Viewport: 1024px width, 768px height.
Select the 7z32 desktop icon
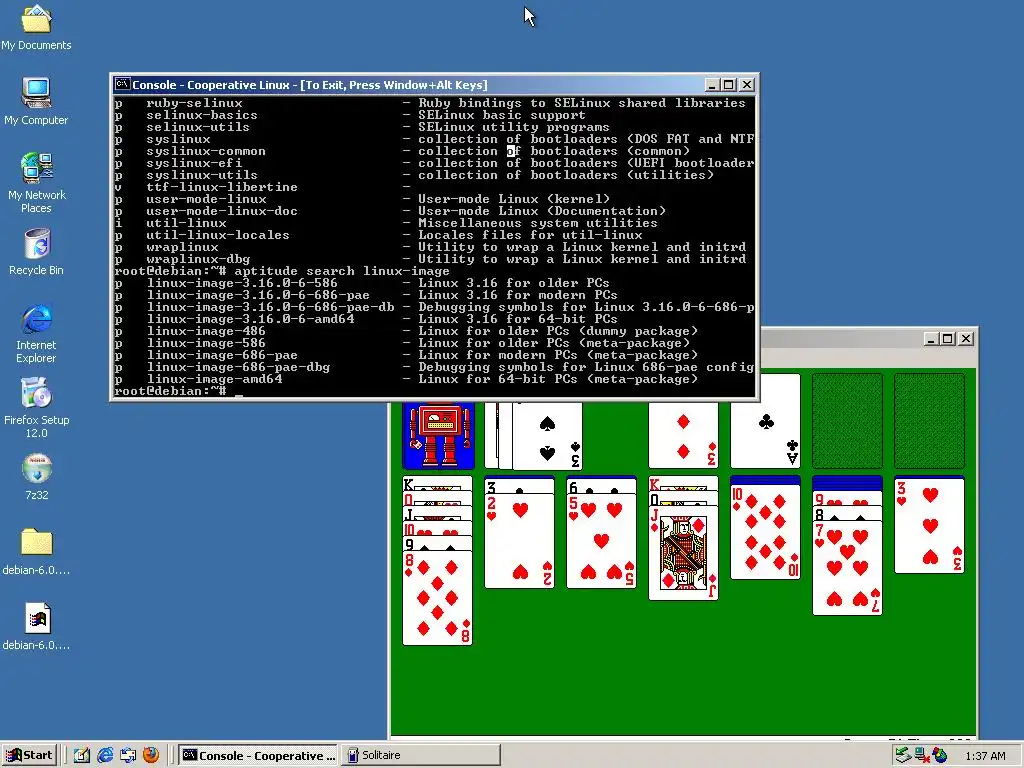point(36,477)
